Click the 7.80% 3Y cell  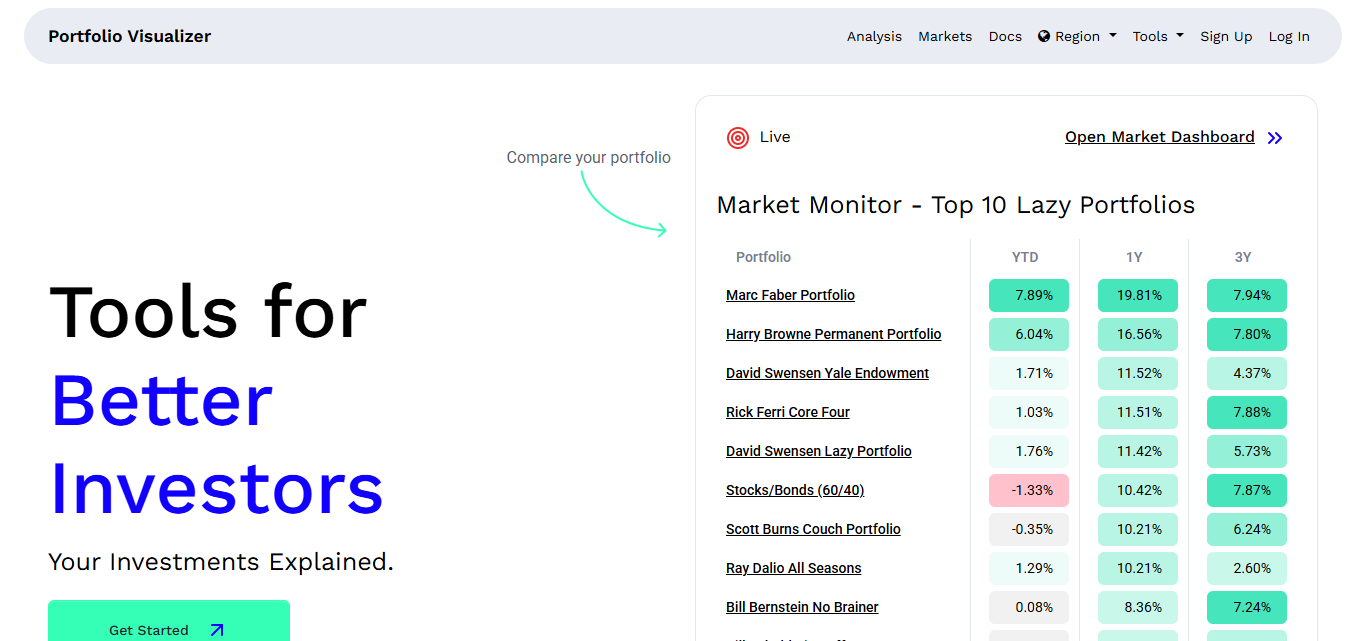(1247, 334)
